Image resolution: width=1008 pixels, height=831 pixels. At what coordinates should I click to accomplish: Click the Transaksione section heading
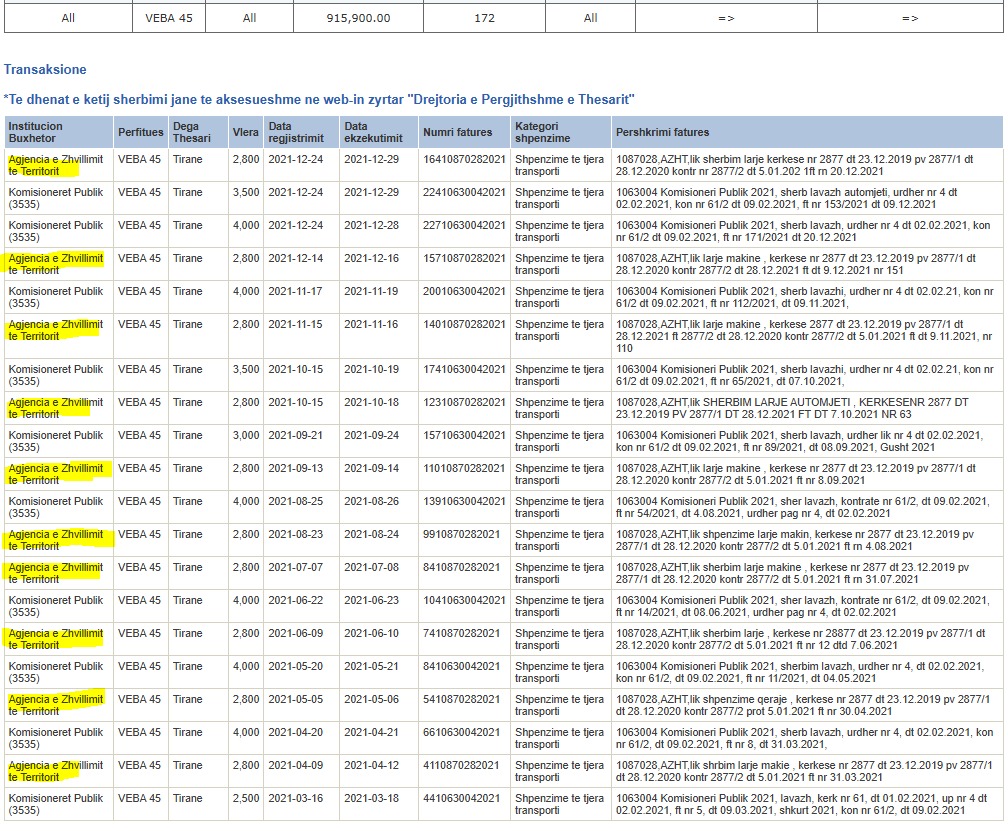coord(45,69)
